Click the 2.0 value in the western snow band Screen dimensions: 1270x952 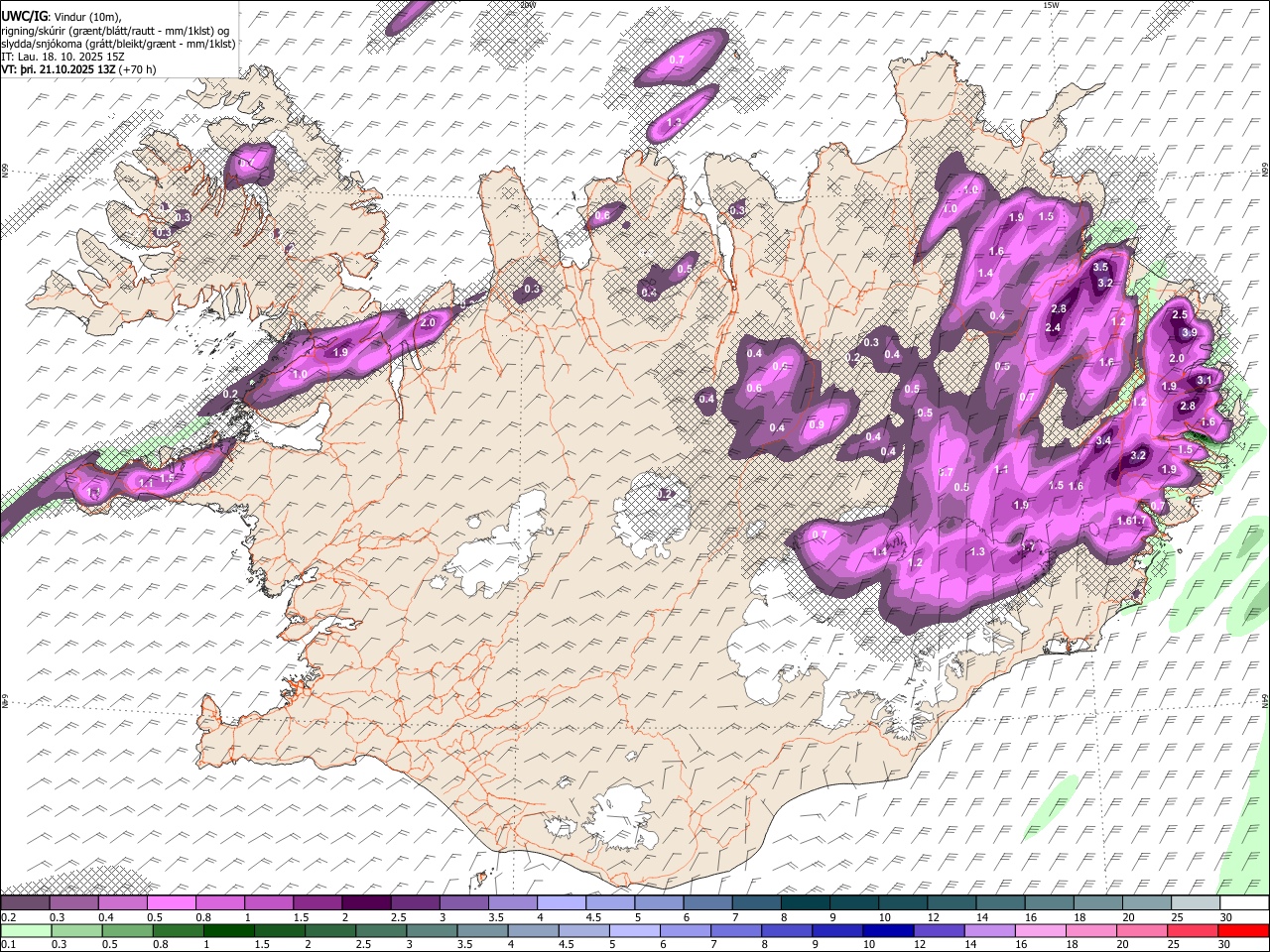[x=429, y=323]
